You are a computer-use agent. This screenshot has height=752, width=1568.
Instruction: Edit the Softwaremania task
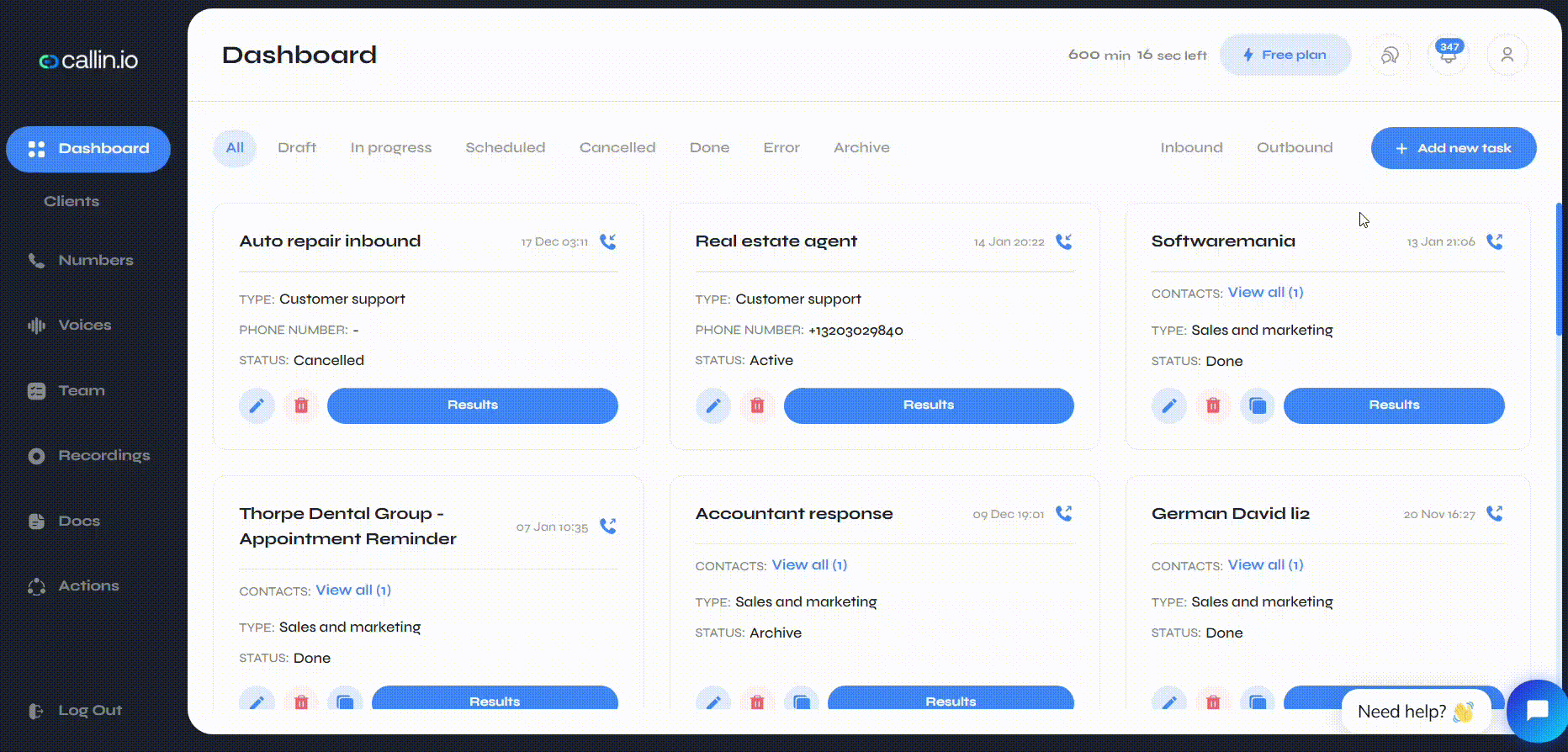(x=1169, y=405)
